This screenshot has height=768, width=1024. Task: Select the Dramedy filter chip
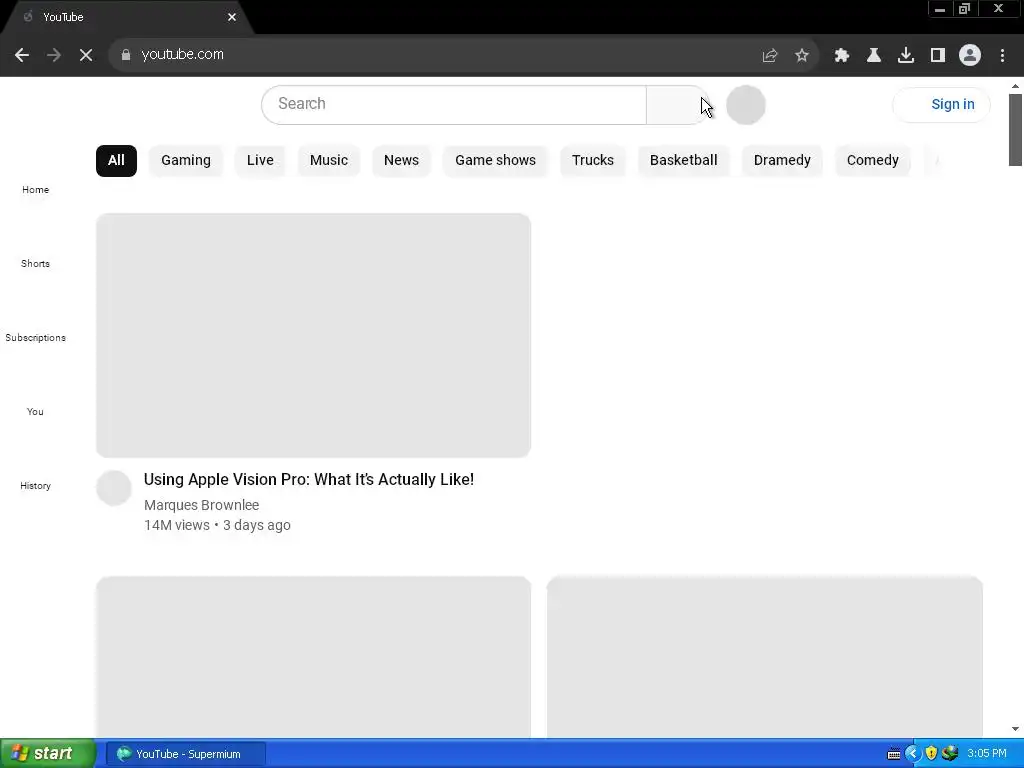pyautogui.click(x=782, y=161)
